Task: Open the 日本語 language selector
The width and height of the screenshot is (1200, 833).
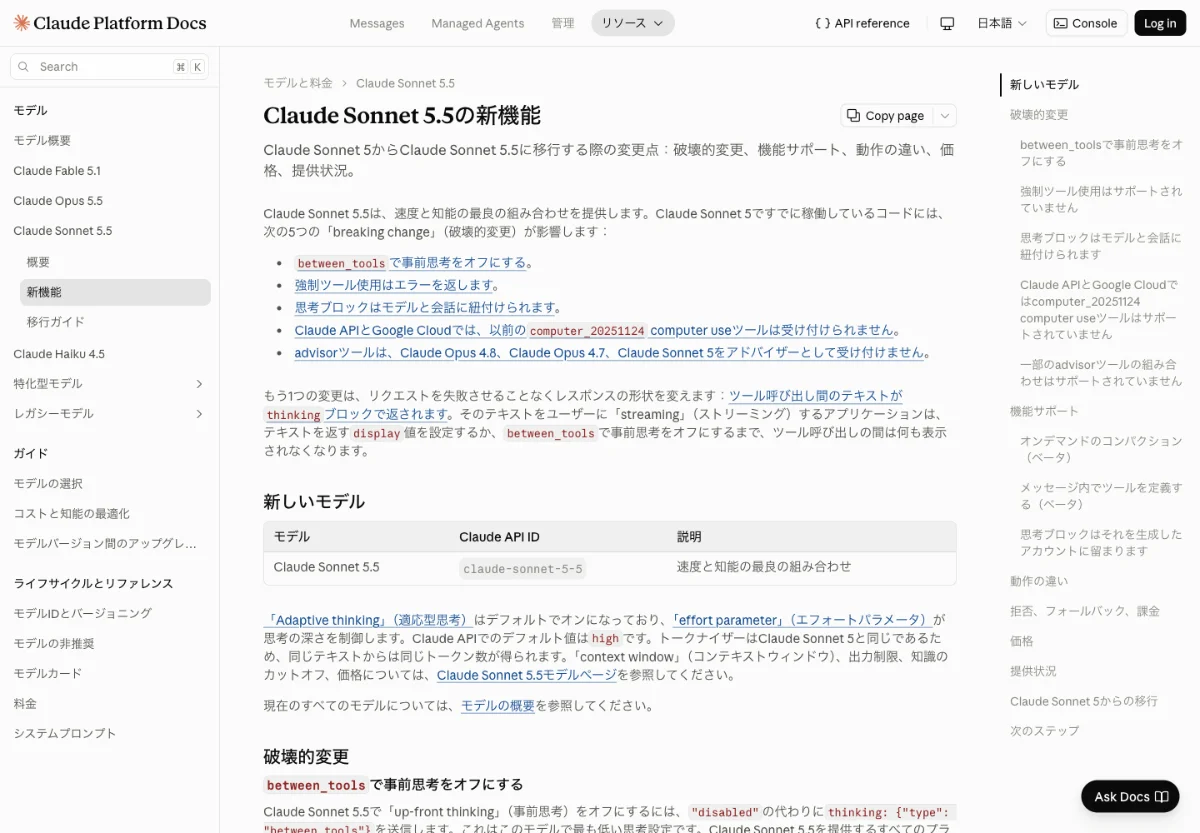Action: click(1002, 23)
